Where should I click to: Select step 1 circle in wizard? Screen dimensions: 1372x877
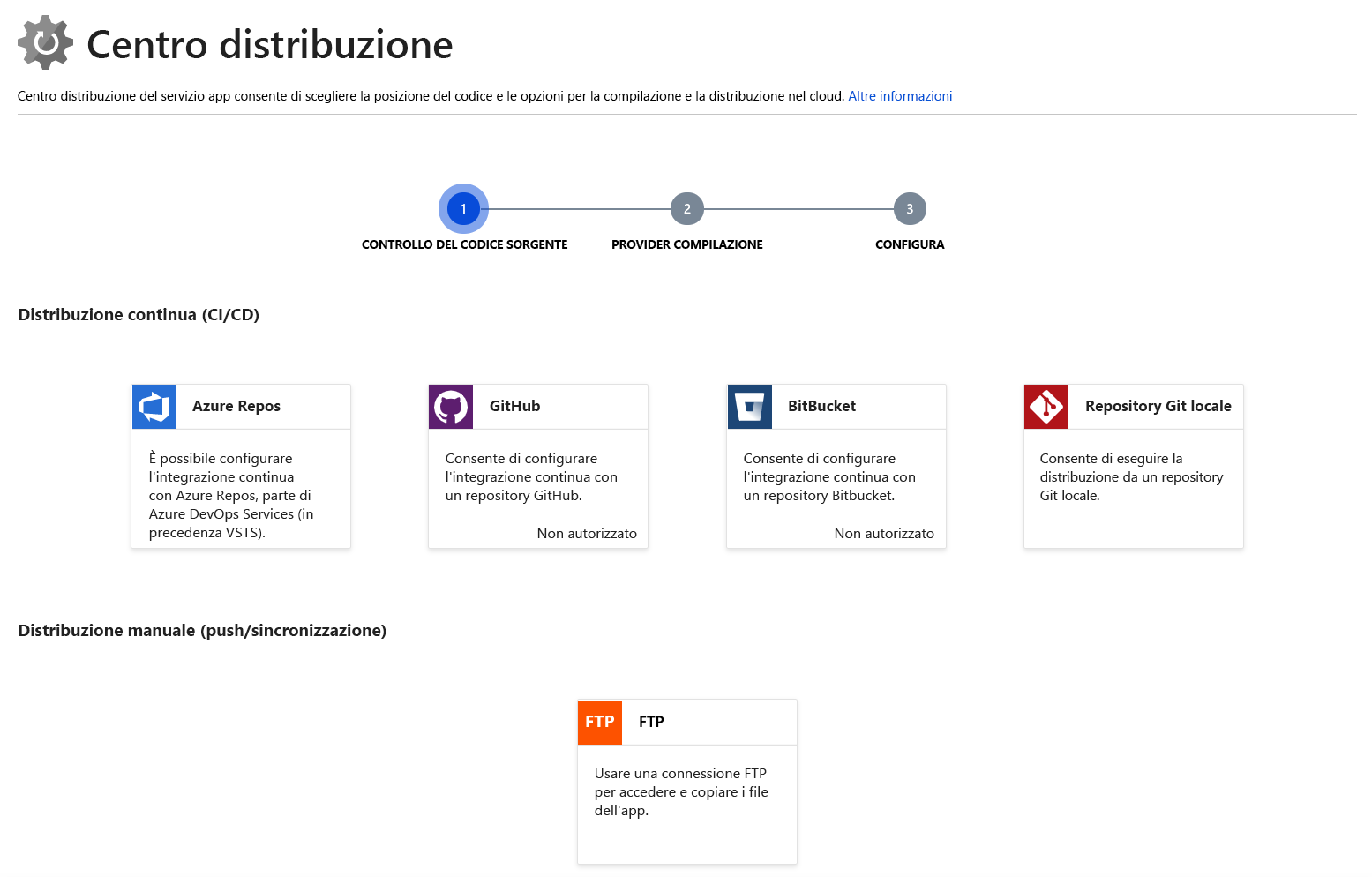pos(463,209)
